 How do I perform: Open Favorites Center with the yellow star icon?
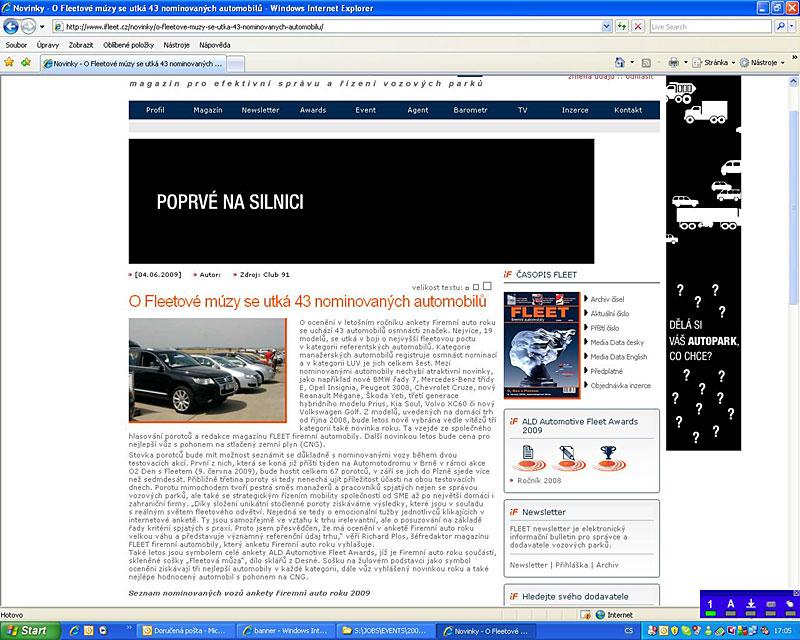click(x=9, y=62)
